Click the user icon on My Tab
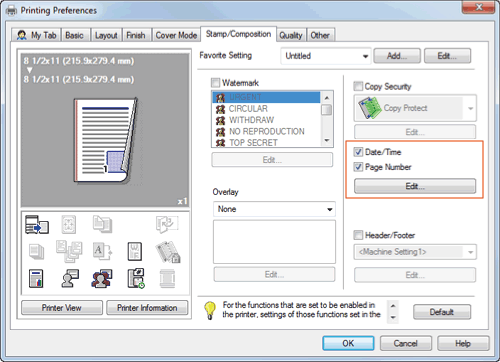Image resolution: width=500 pixels, height=362 pixels. click(x=22, y=35)
